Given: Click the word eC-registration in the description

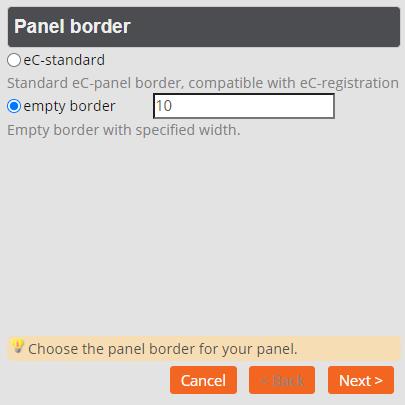Looking at the screenshot, I should click(349, 83).
